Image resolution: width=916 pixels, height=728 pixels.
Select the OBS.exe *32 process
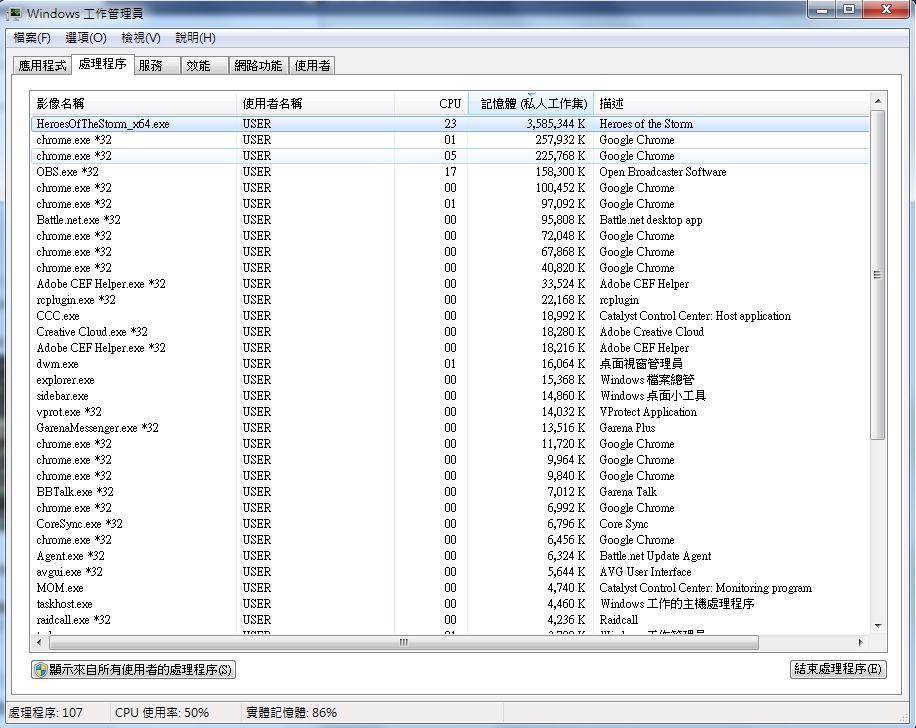[450, 172]
